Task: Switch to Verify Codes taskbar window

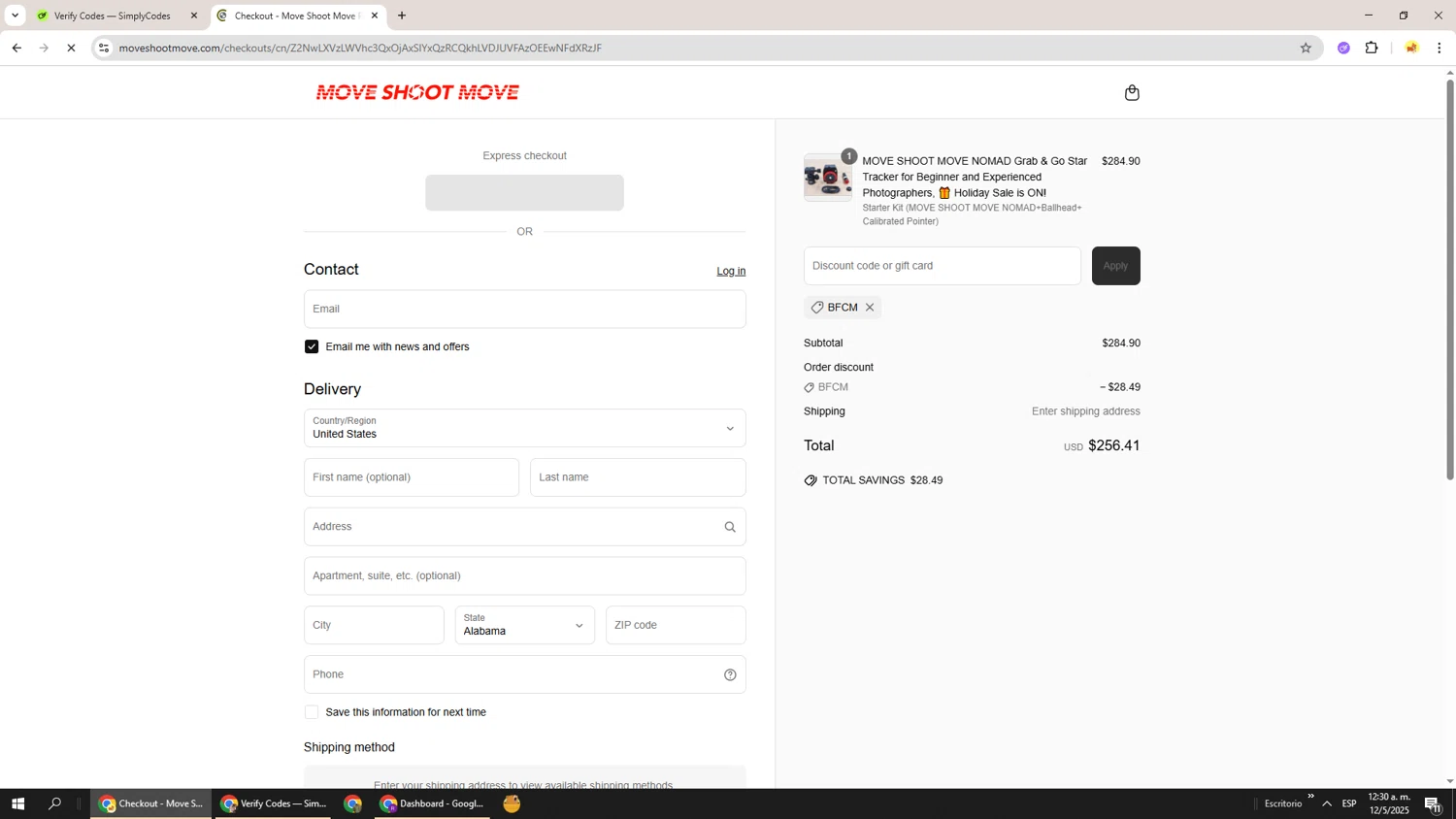Action: point(273,803)
